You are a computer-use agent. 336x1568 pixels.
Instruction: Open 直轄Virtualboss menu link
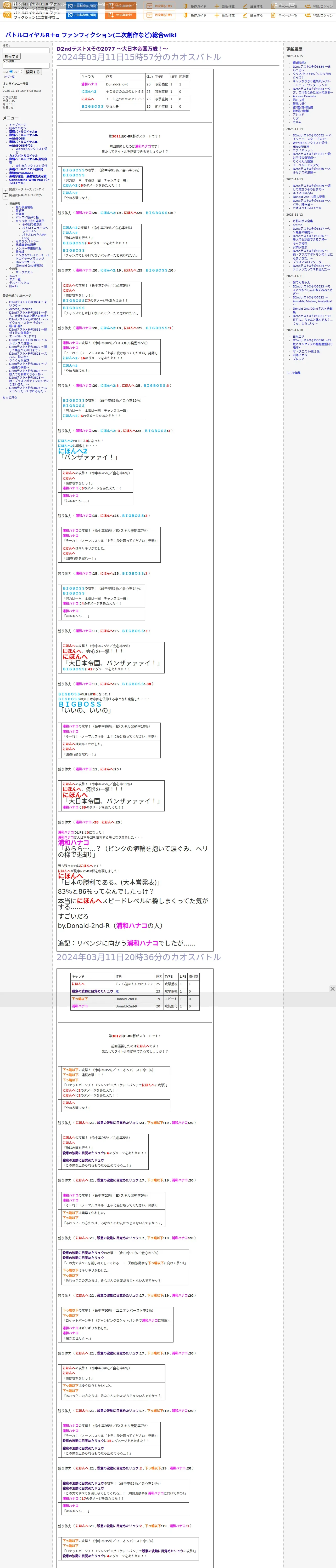(x=21, y=173)
